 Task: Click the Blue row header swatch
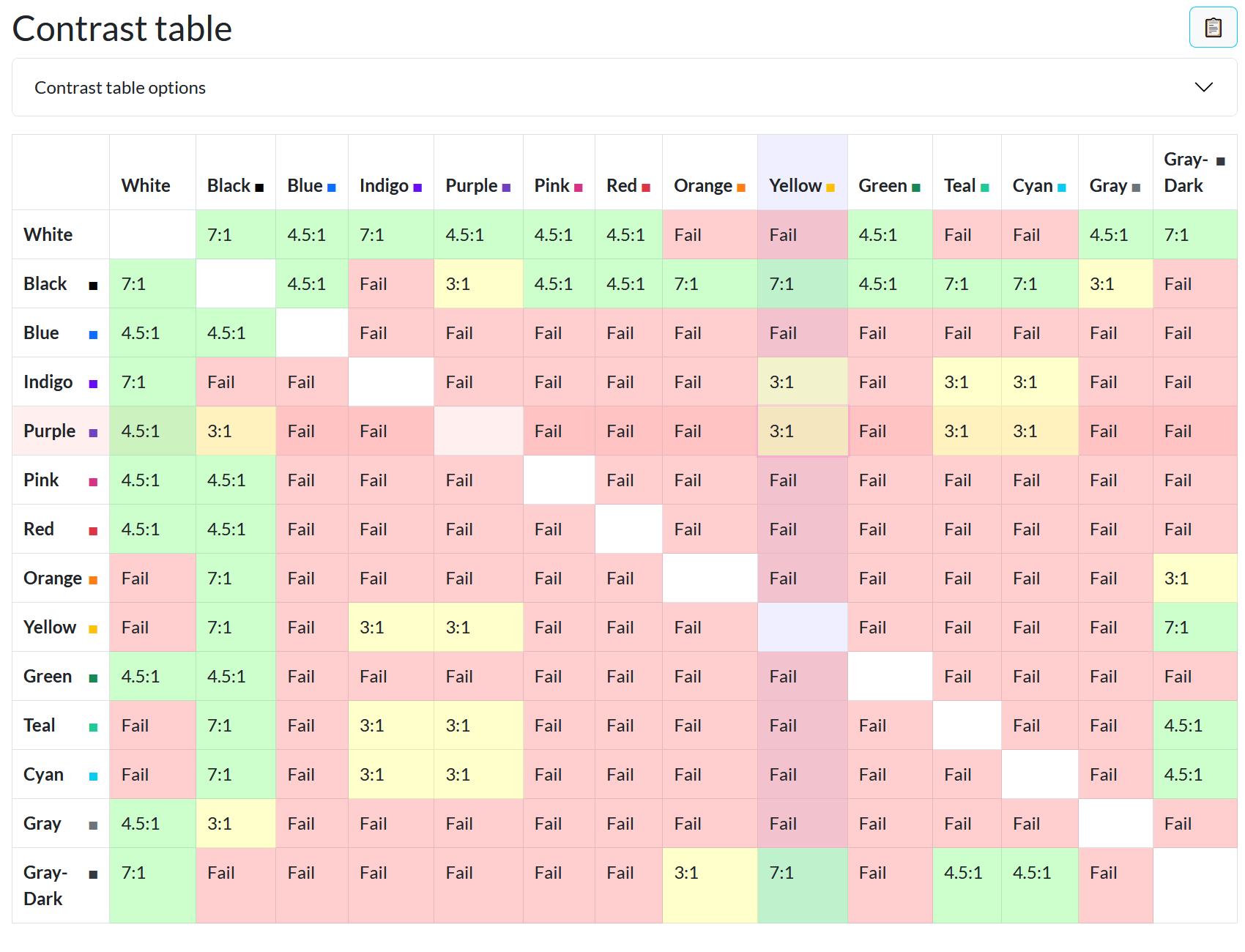[93, 335]
